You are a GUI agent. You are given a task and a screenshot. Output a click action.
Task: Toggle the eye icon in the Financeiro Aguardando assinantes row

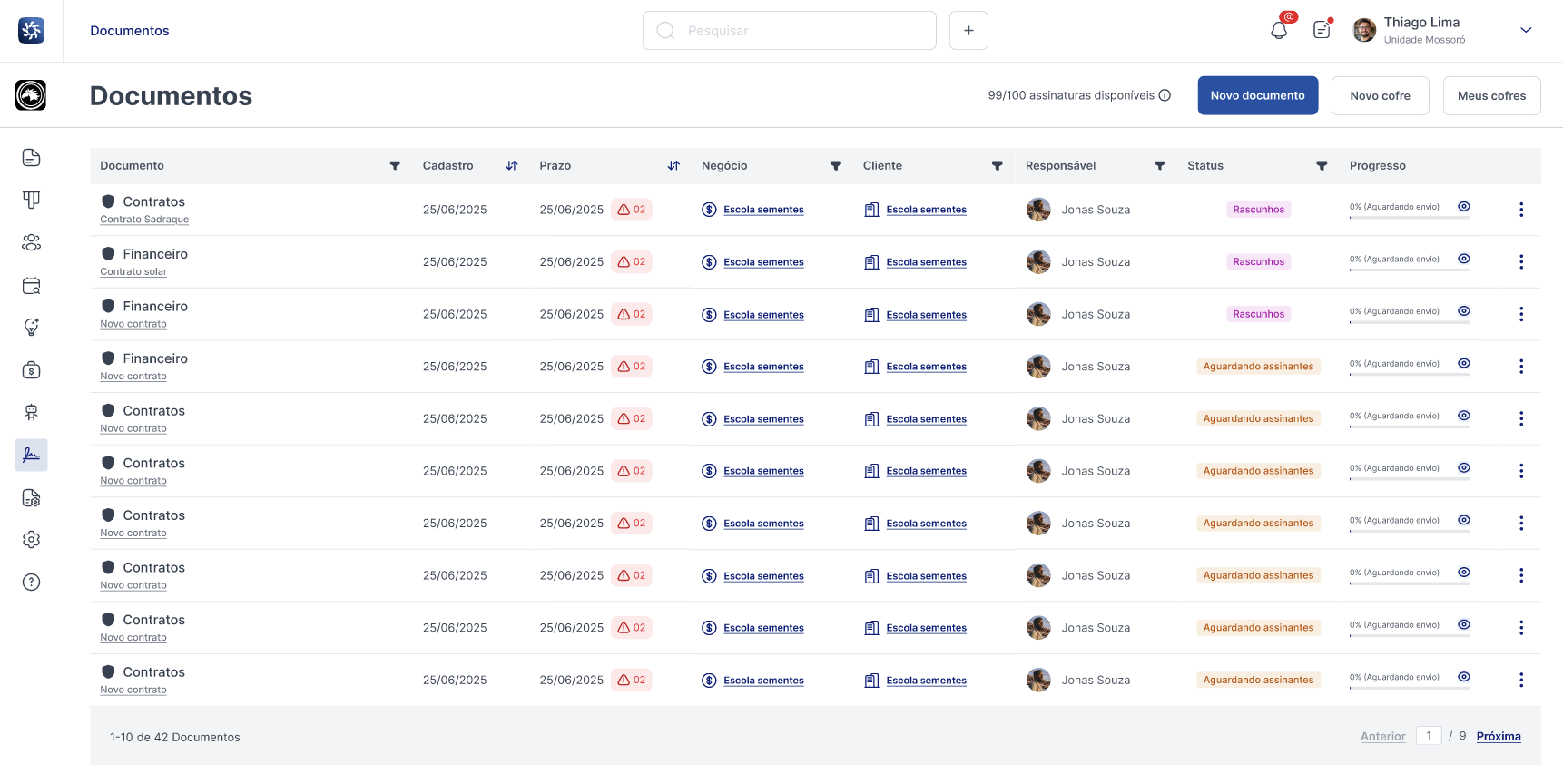tap(1464, 363)
